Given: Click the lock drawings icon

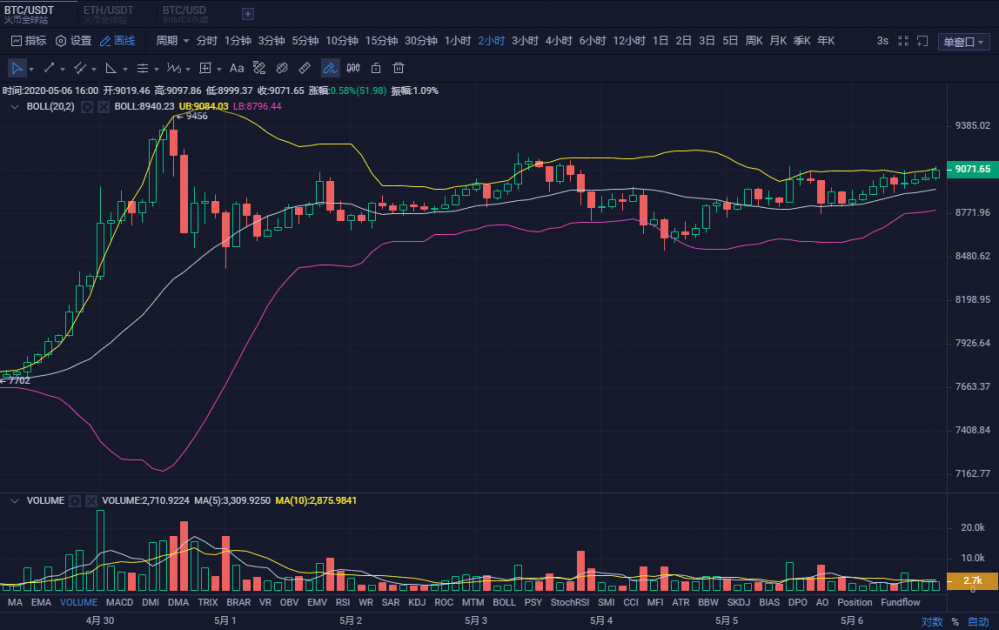Looking at the screenshot, I should pos(376,68).
